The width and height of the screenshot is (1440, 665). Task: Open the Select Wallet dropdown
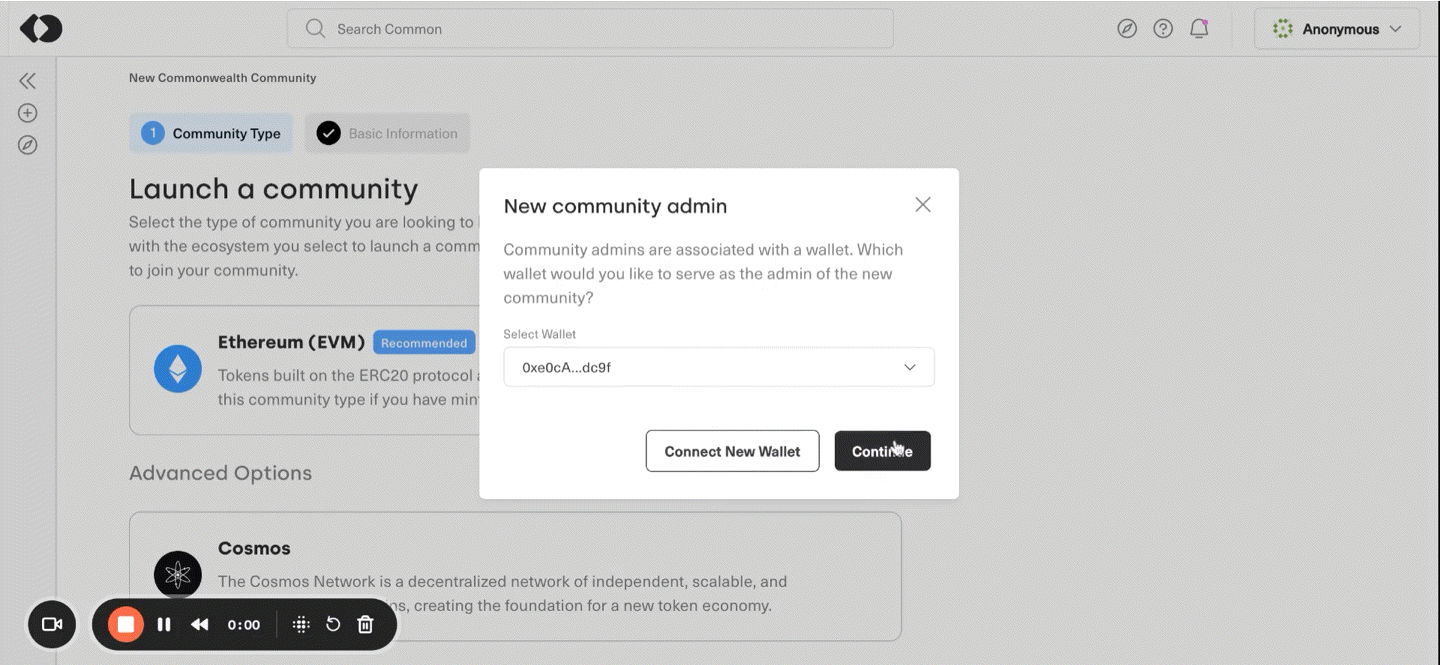coord(719,367)
